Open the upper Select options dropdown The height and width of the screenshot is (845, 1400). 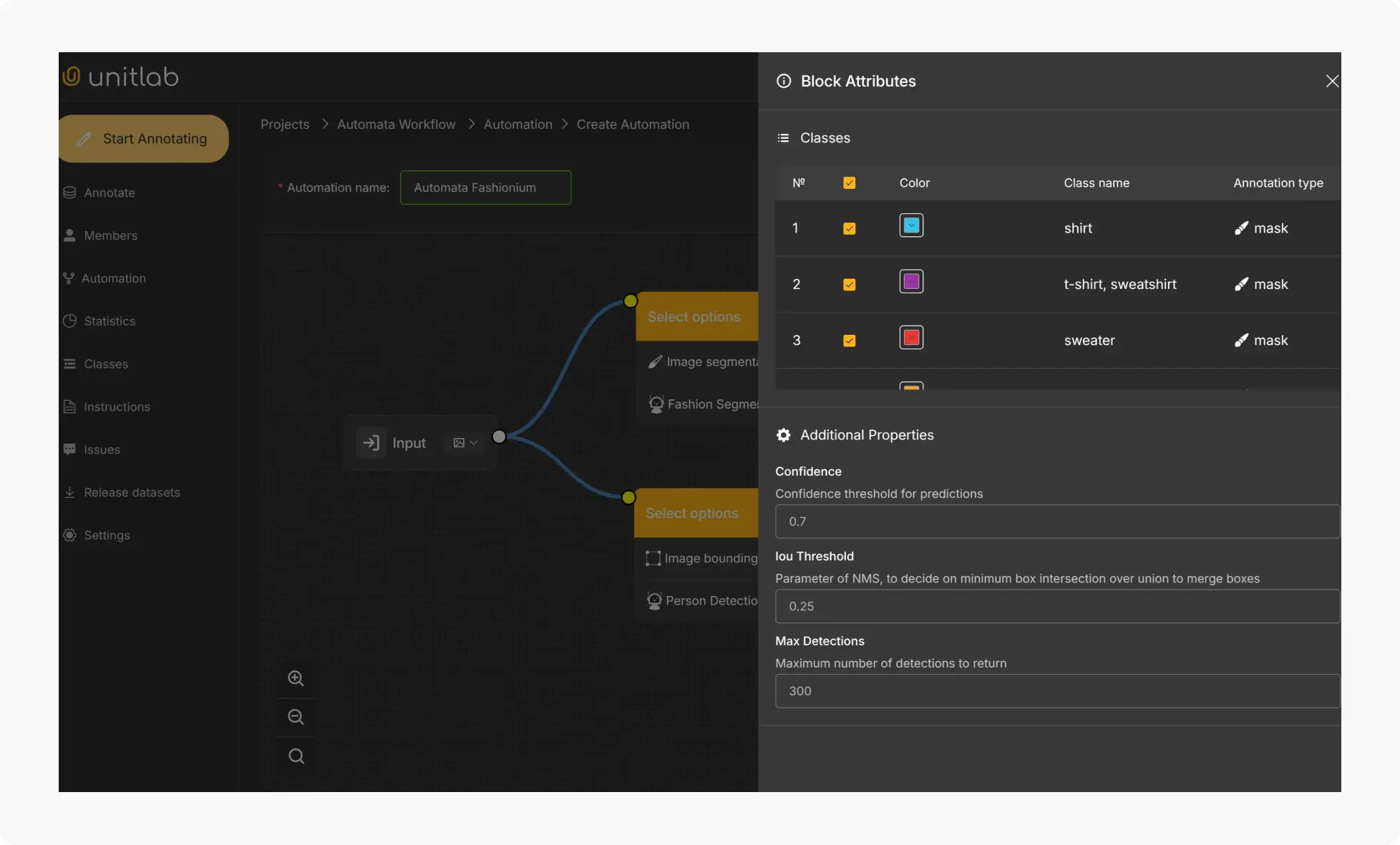[x=694, y=316]
